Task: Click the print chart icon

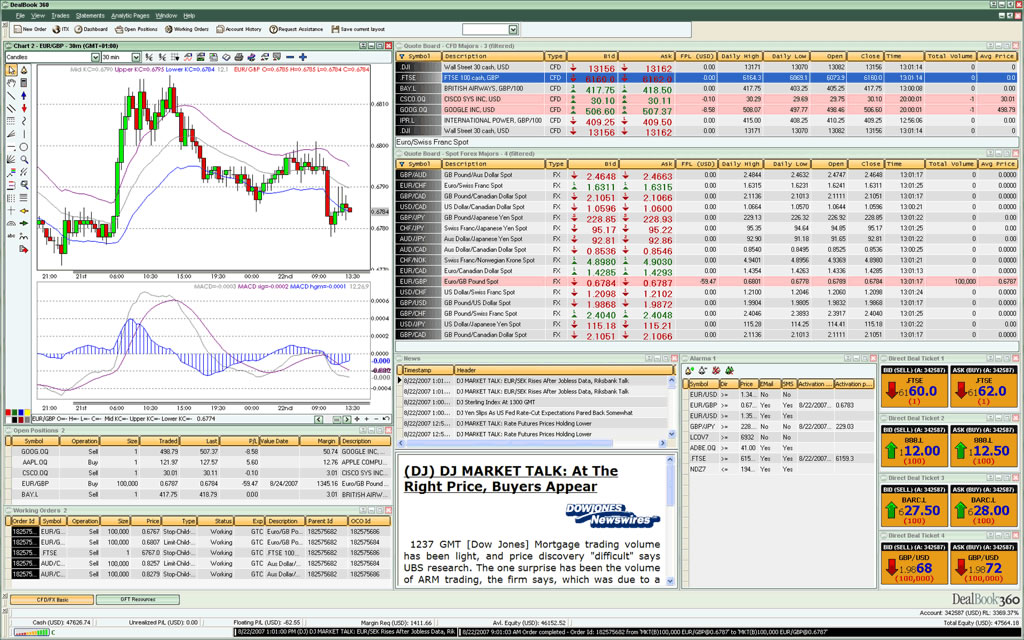Action: tap(238, 57)
